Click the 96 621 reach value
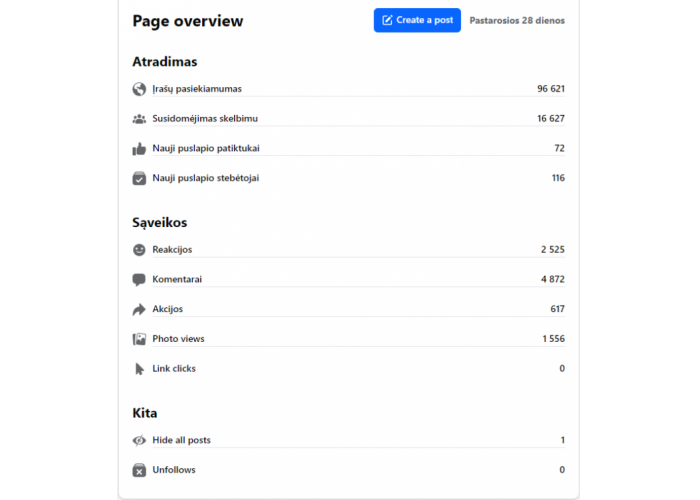Viewport: 700px width, 500px height. click(551, 88)
